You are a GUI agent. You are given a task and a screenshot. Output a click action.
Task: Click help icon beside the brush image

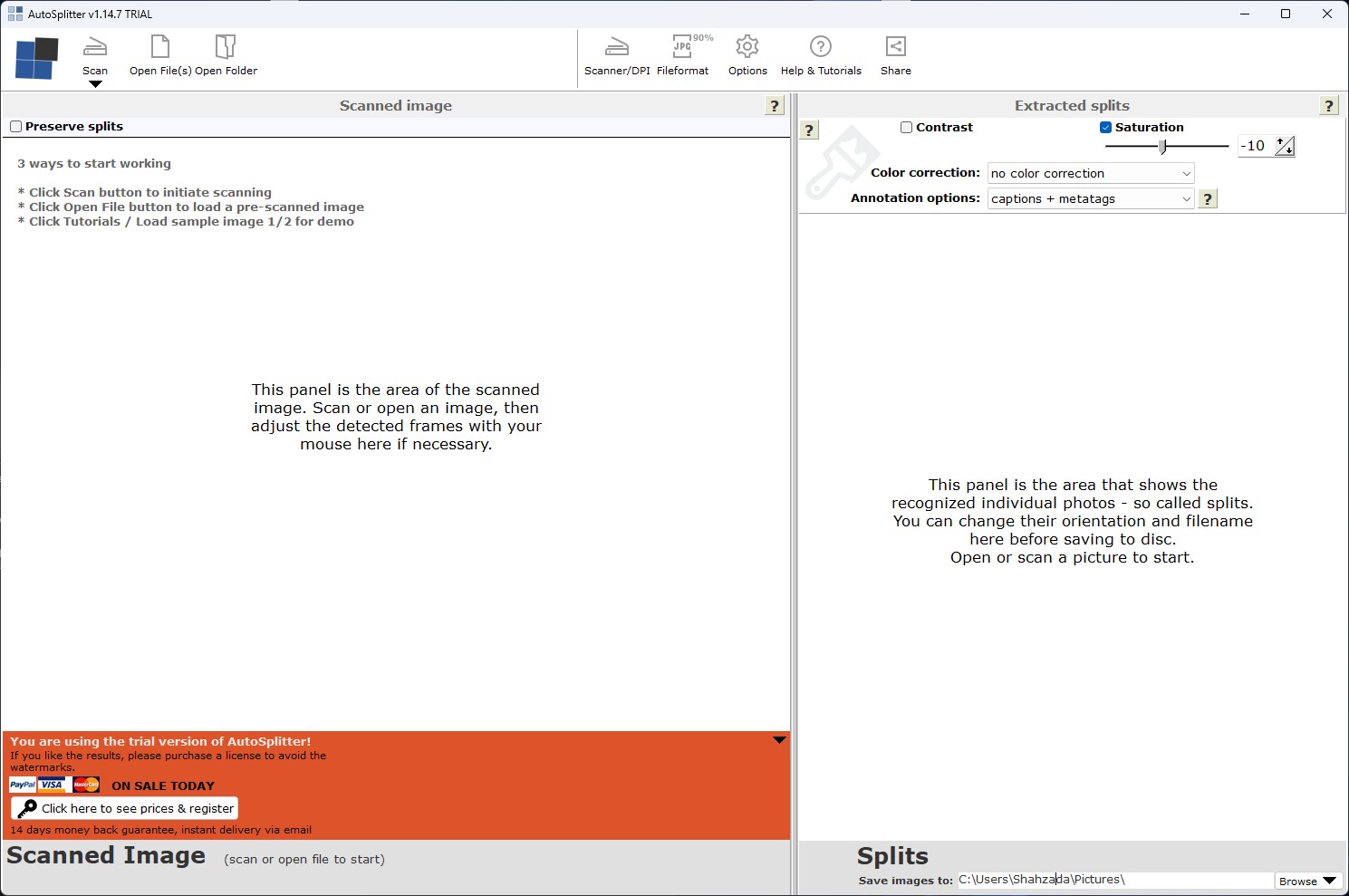809,130
